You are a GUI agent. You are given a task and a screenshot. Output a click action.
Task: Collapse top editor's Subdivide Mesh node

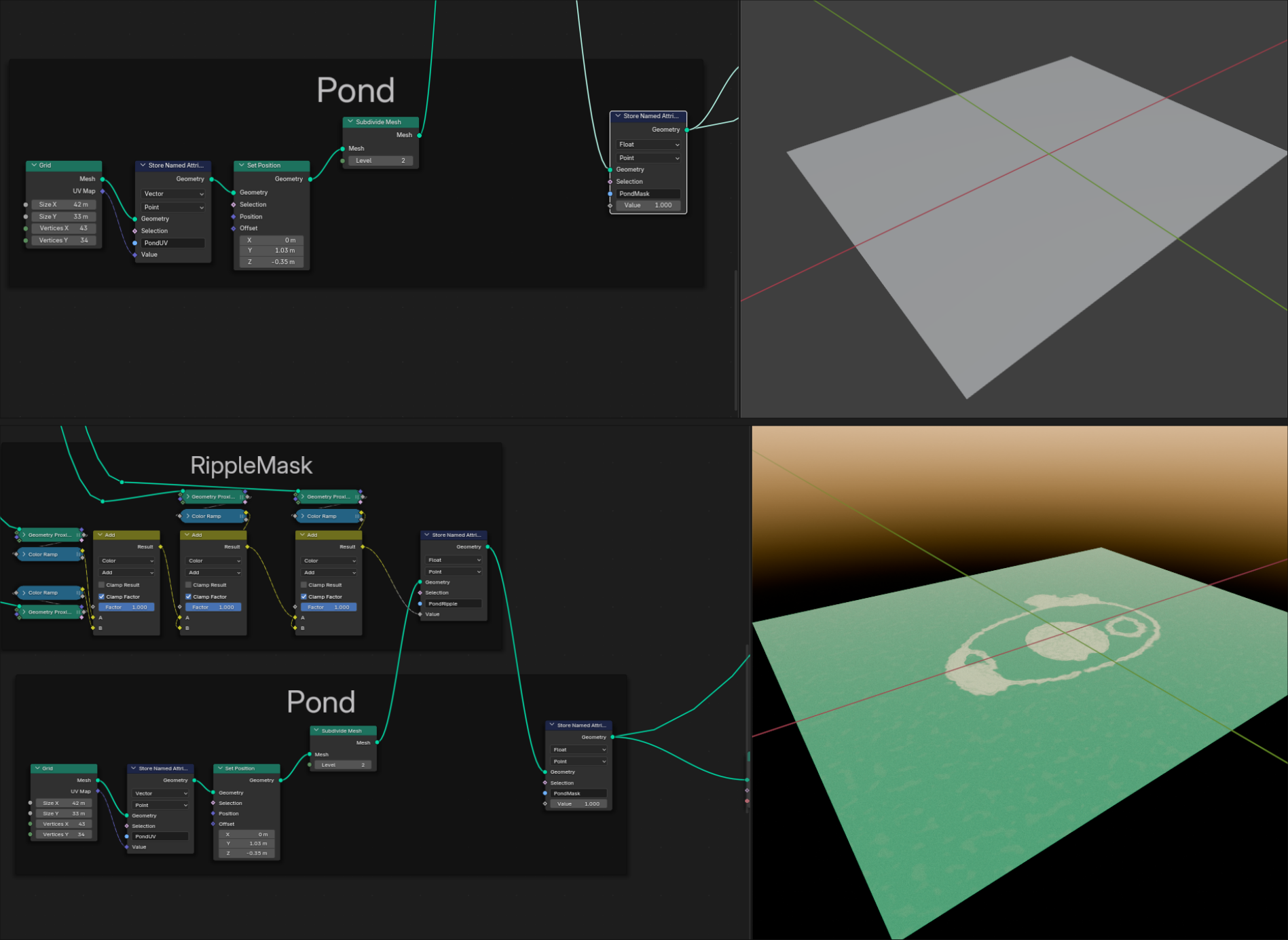350,122
